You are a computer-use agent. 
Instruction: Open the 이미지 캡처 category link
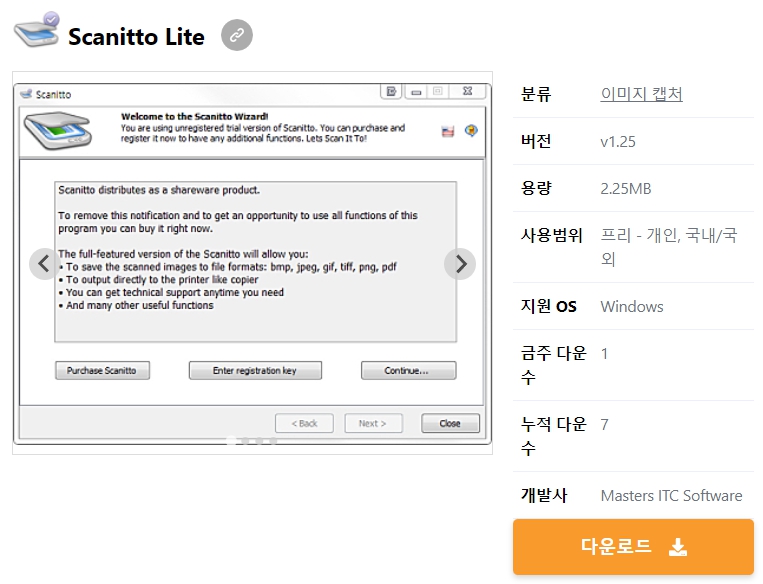pyautogui.click(x=641, y=93)
